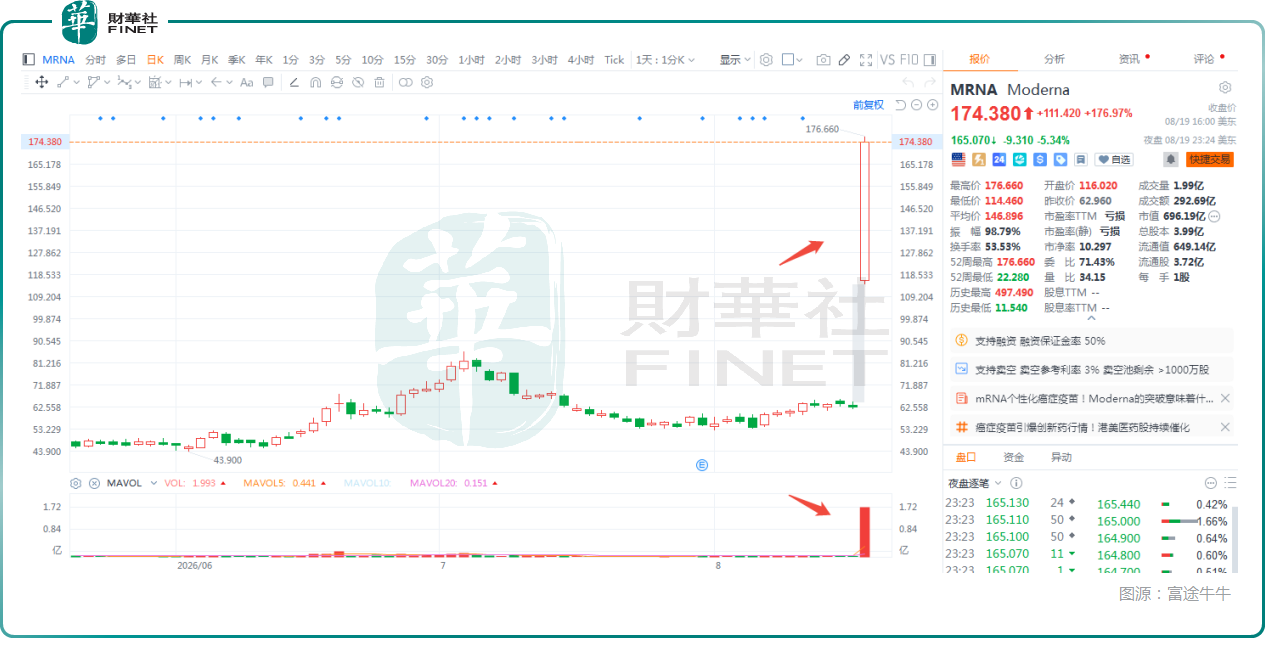Activate the pencil draw tool
This screenshot has width=1265, height=658.
(844, 59)
